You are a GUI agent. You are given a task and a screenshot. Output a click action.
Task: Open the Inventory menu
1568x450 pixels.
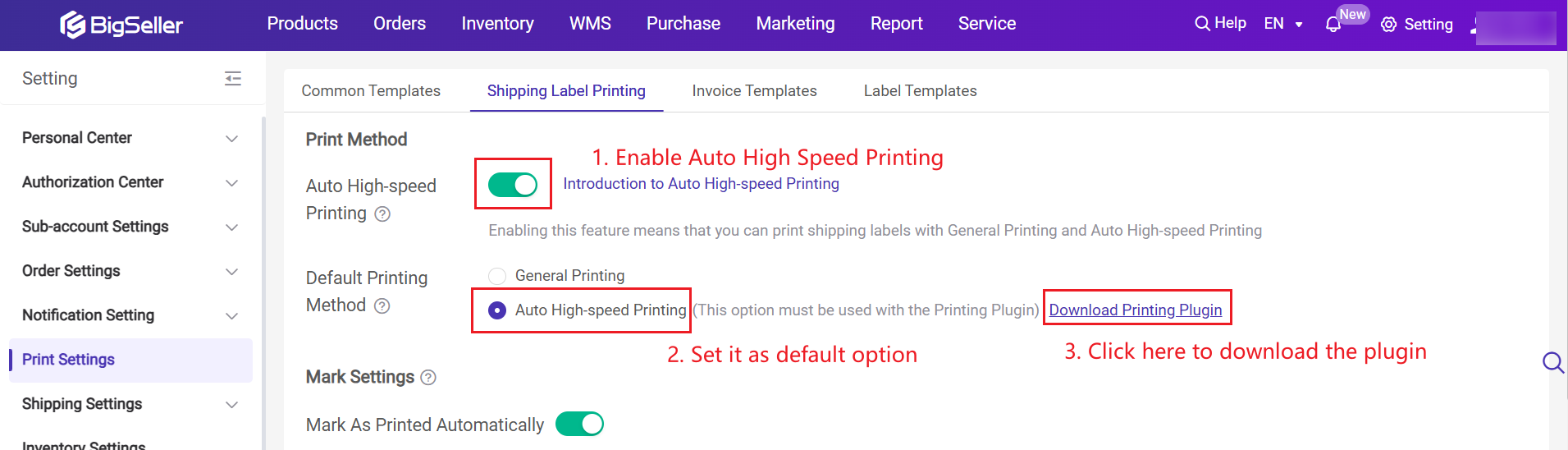pyautogui.click(x=497, y=24)
